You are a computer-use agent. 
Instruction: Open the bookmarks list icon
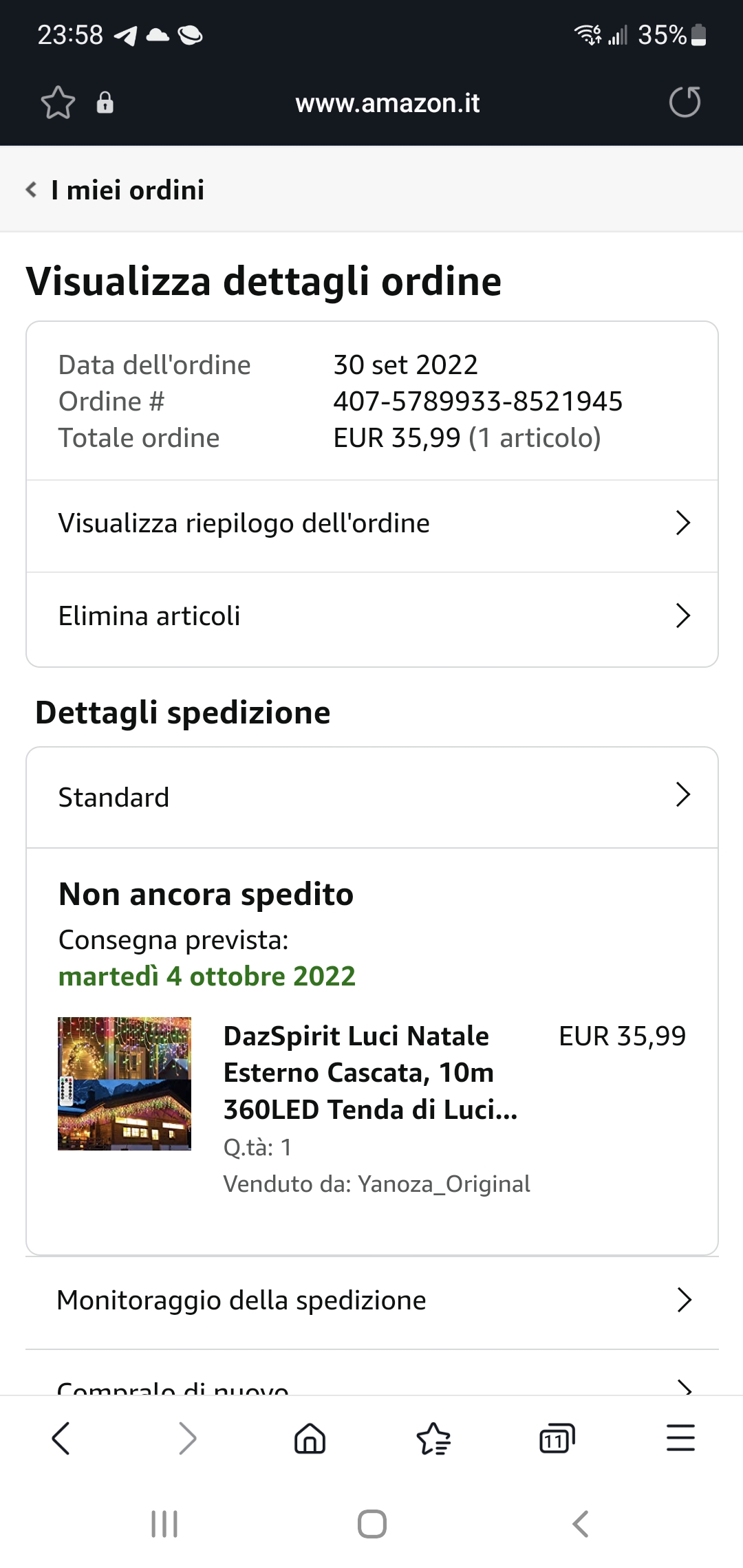click(433, 1438)
